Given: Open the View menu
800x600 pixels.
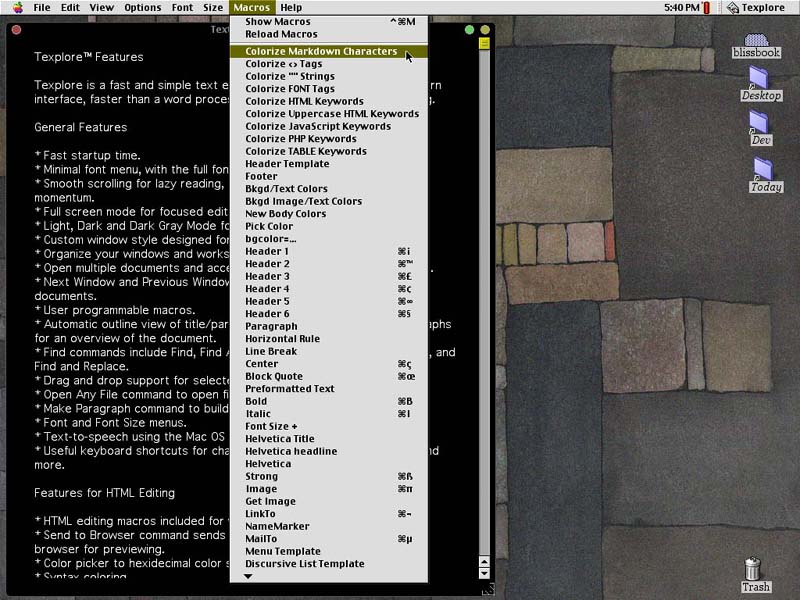Looking at the screenshot, I should pyautogui.click(x=102, y=7).
